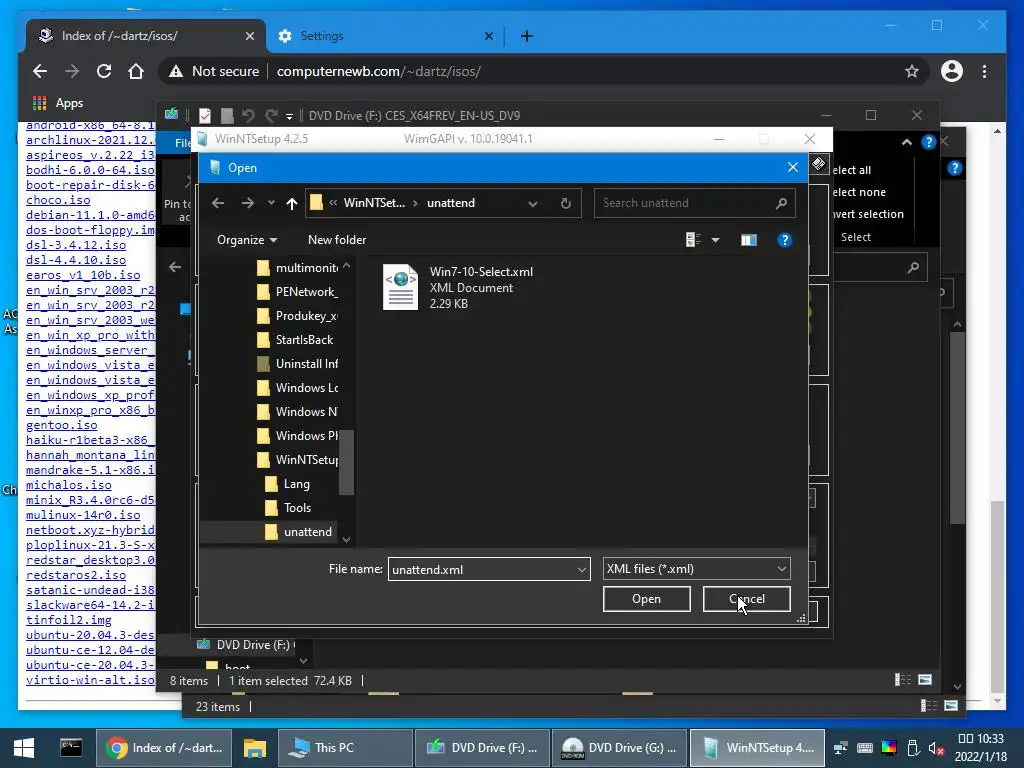The height and width of the screenshot is (768, 1024).
Task: Open Command Prompt from taskbar
Action: (71, 748)
